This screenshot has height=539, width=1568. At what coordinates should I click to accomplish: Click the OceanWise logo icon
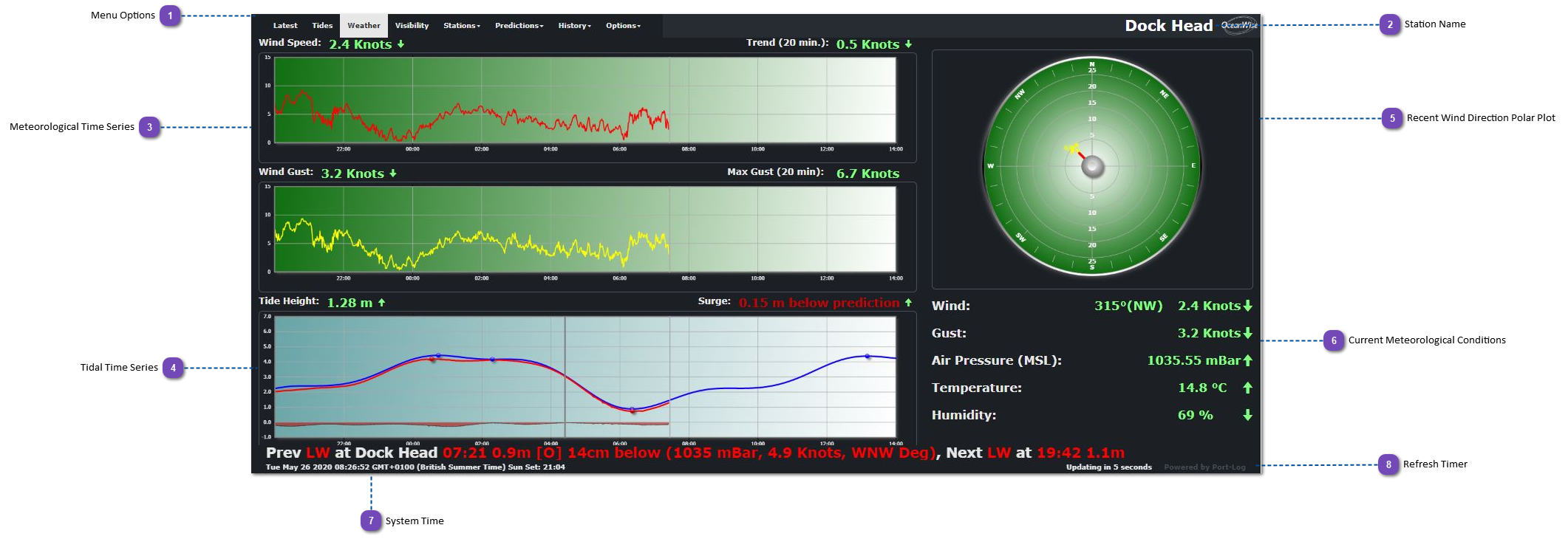pos(1238,25)
